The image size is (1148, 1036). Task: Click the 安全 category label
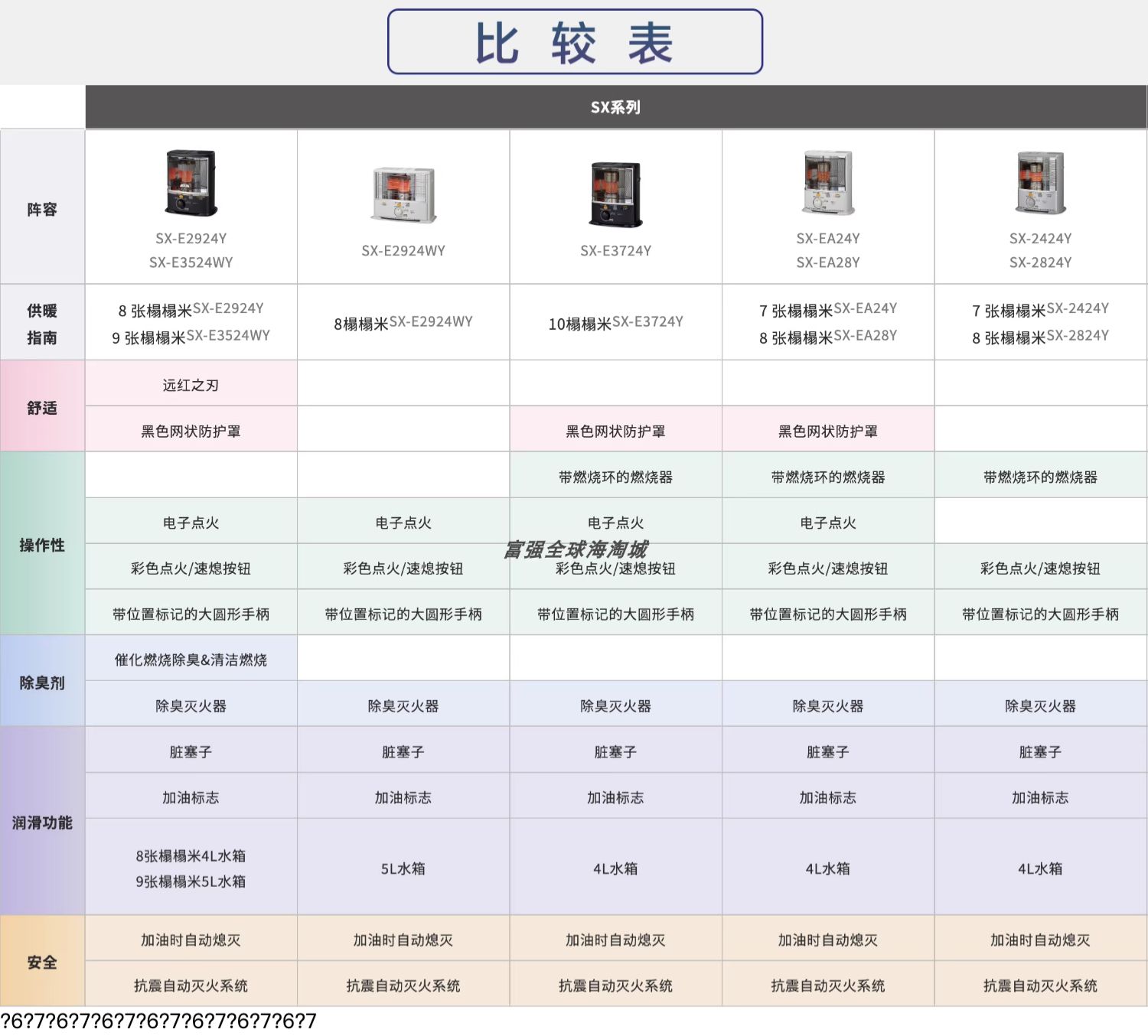pyautogui.click(x=42, y=962)
